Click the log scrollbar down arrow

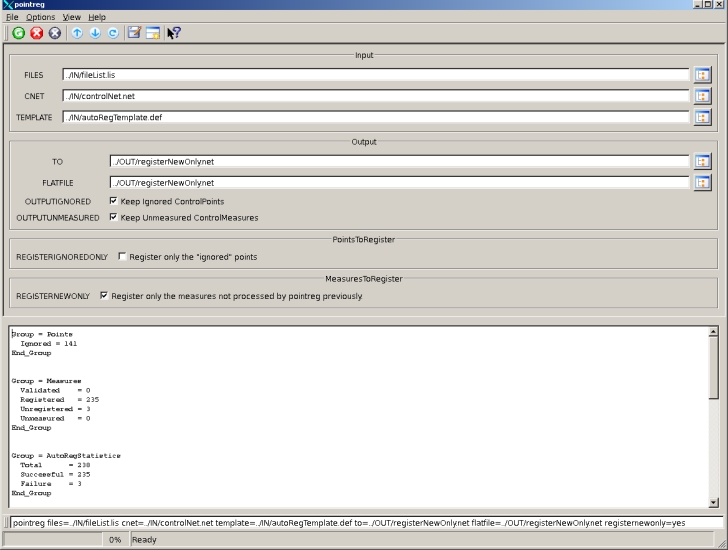713,503
